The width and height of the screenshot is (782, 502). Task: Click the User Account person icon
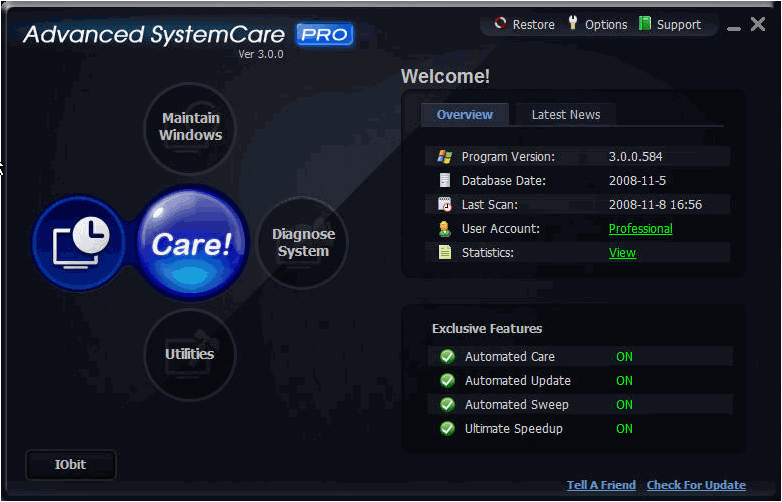coord(444,229)
